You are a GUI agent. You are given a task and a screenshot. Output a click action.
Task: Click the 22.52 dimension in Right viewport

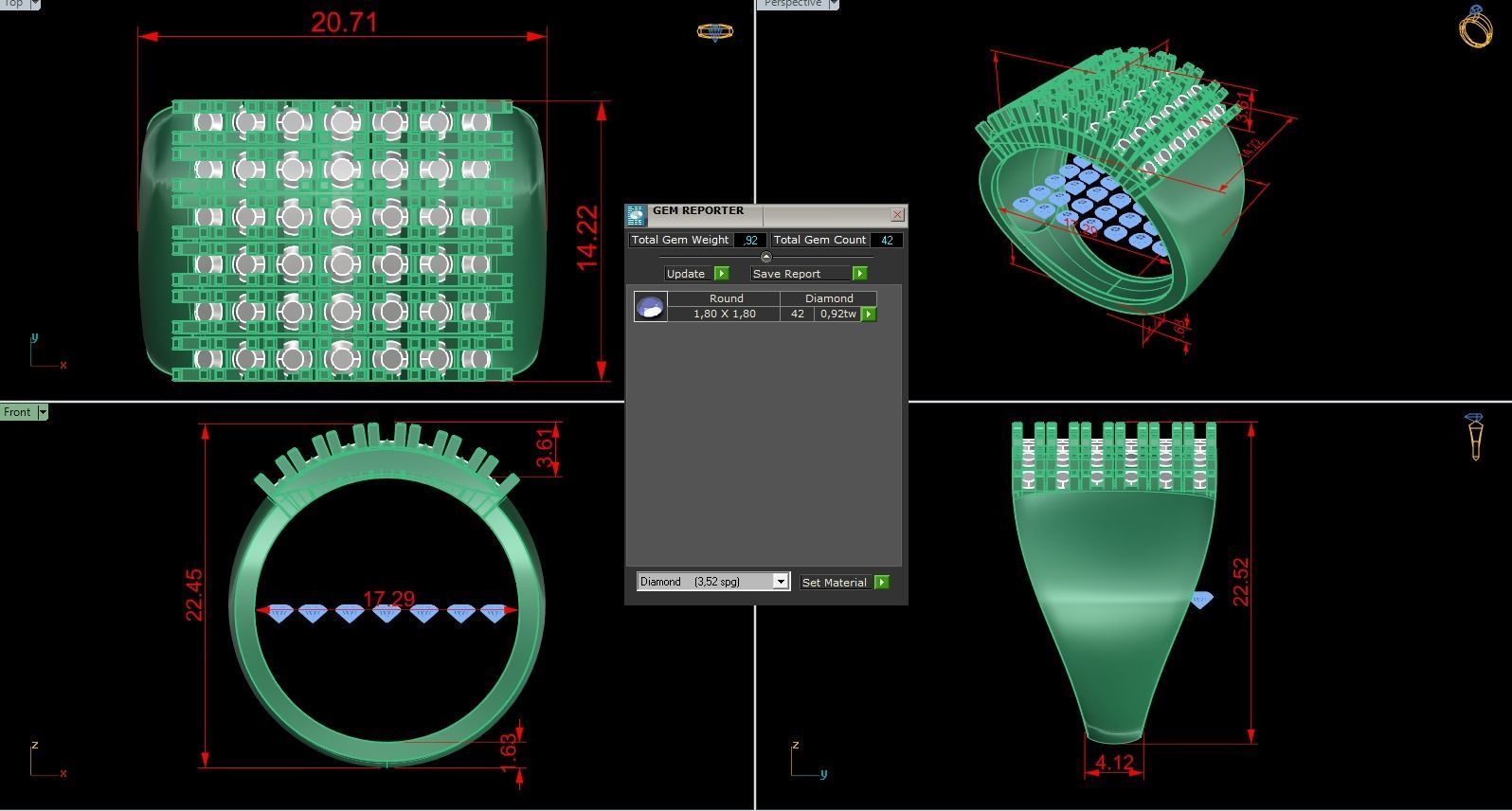[1240, 582]
